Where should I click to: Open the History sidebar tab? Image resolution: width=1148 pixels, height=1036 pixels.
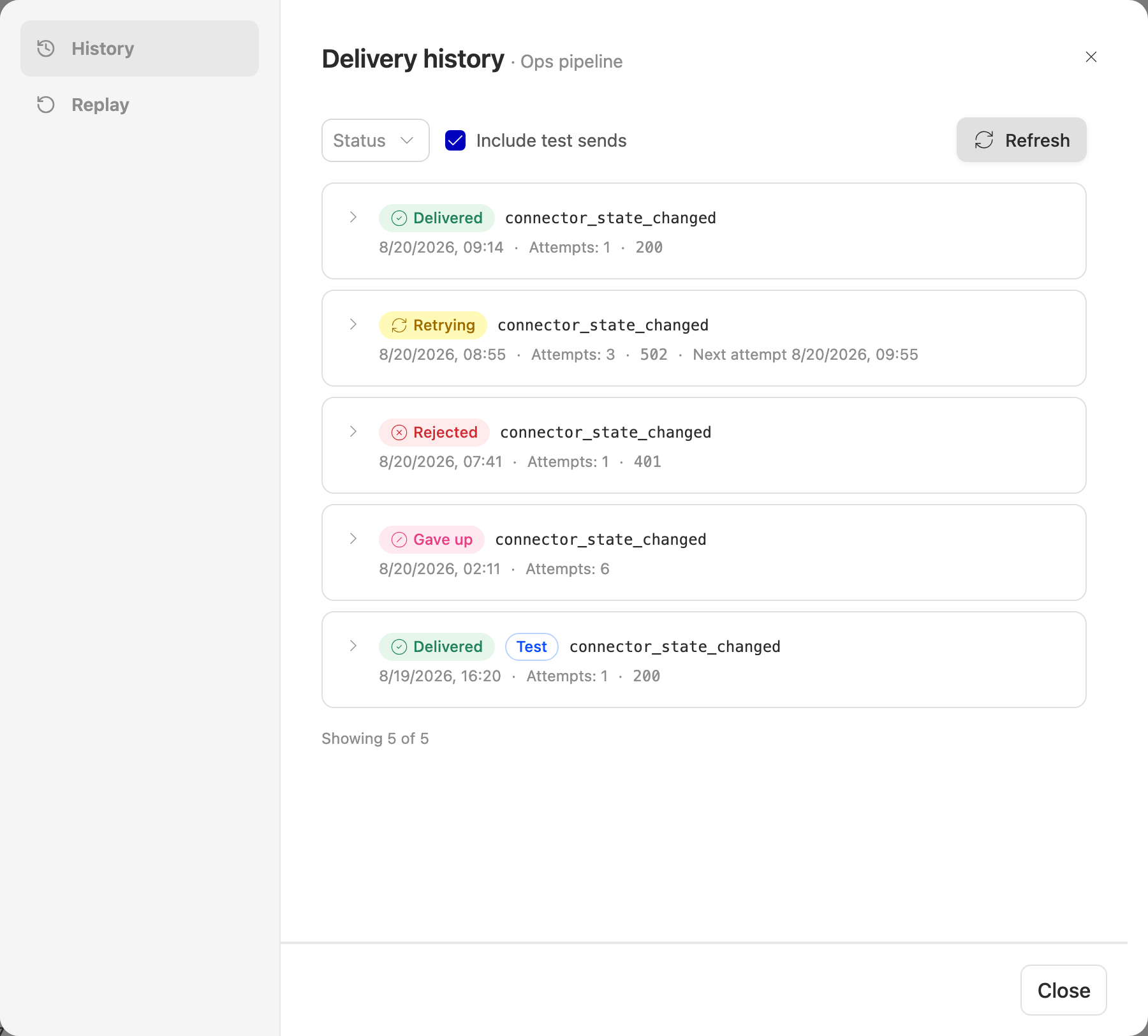point(140,48)
